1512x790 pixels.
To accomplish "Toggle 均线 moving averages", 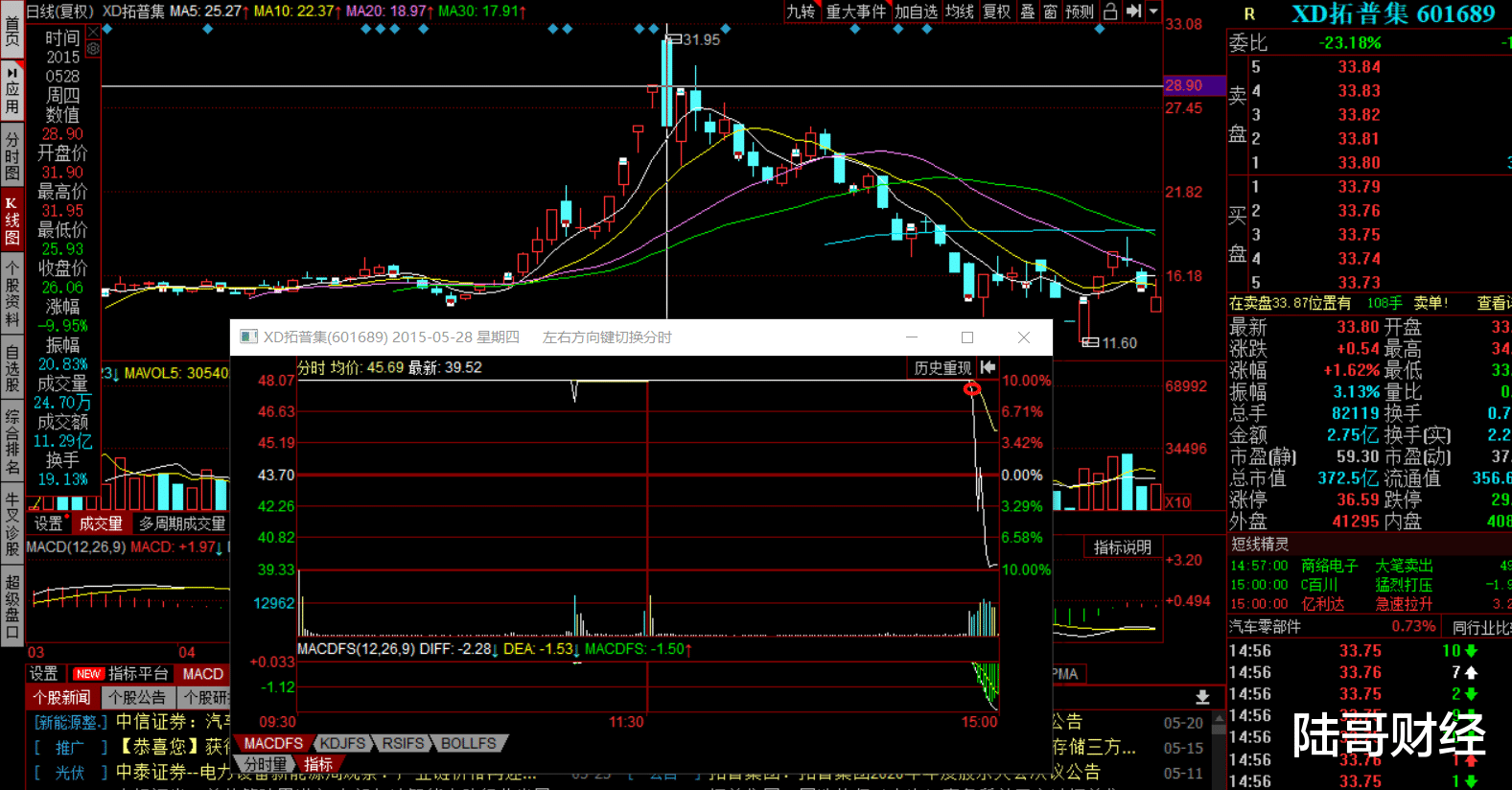I will click(x=960, y=12).
